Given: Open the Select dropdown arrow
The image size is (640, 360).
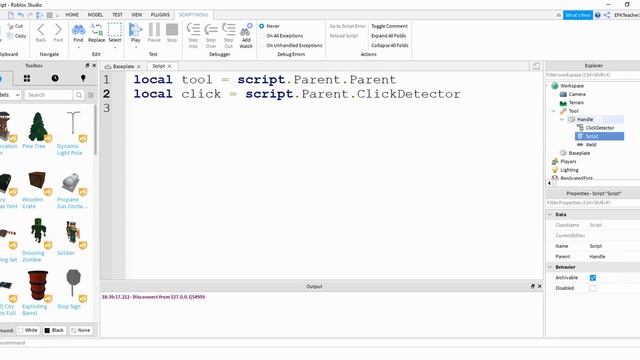Looking at the screenshot, I should point(115,47).
